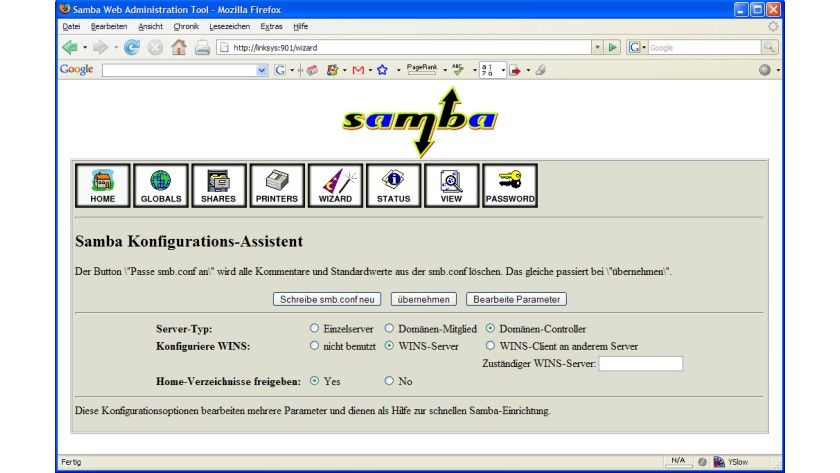Click the Google toolbar search field
Image resolution: width=840 pixels, height=473 pixels.
[179, 70]
